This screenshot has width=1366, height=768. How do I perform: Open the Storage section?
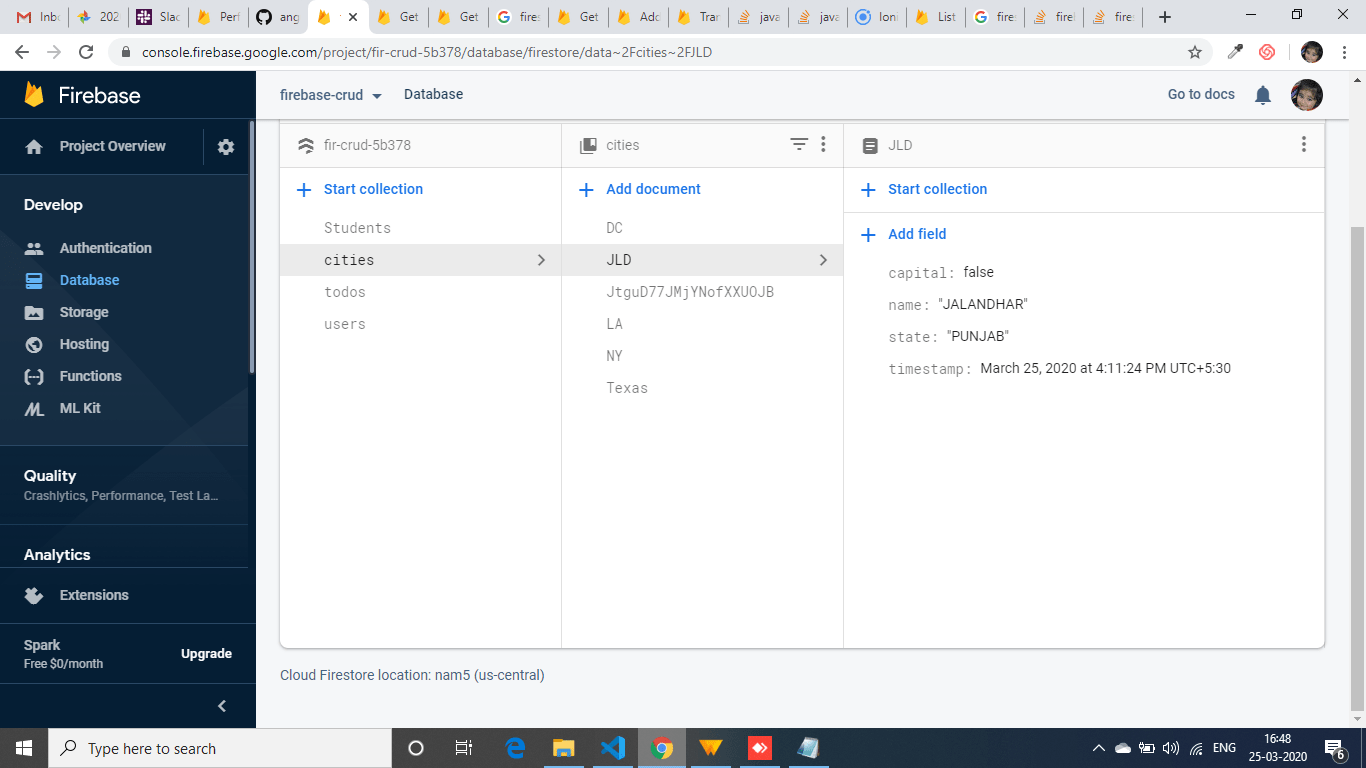83,311
